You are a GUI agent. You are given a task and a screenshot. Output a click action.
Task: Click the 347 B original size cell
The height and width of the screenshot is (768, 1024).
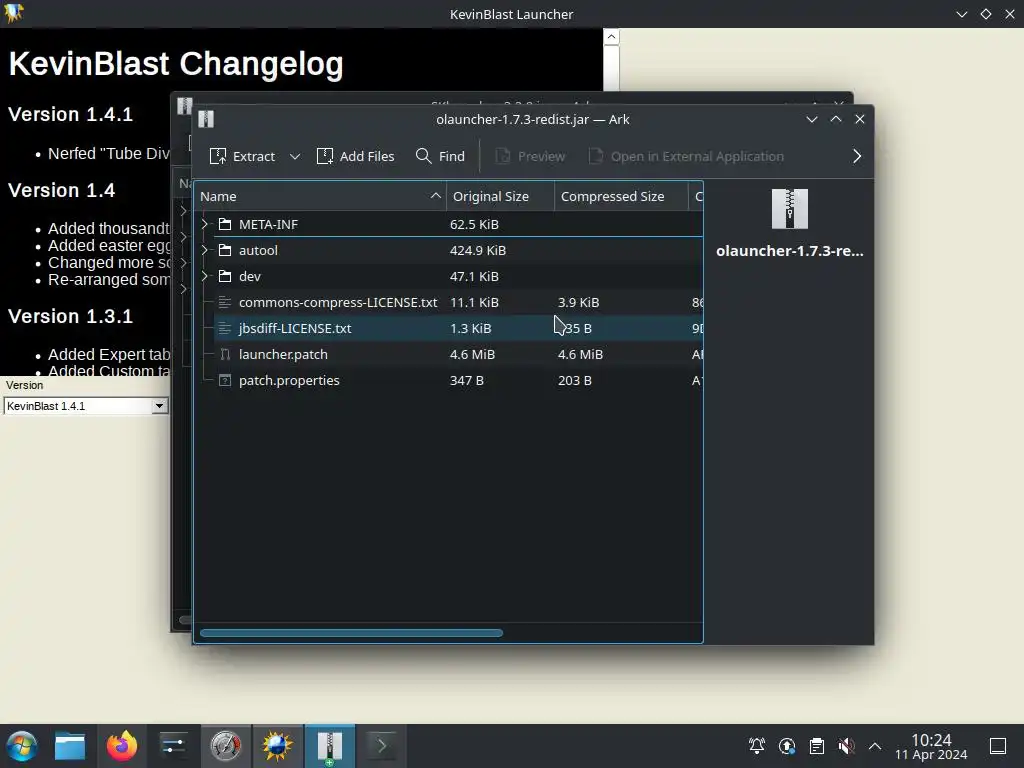coord(467,381)
